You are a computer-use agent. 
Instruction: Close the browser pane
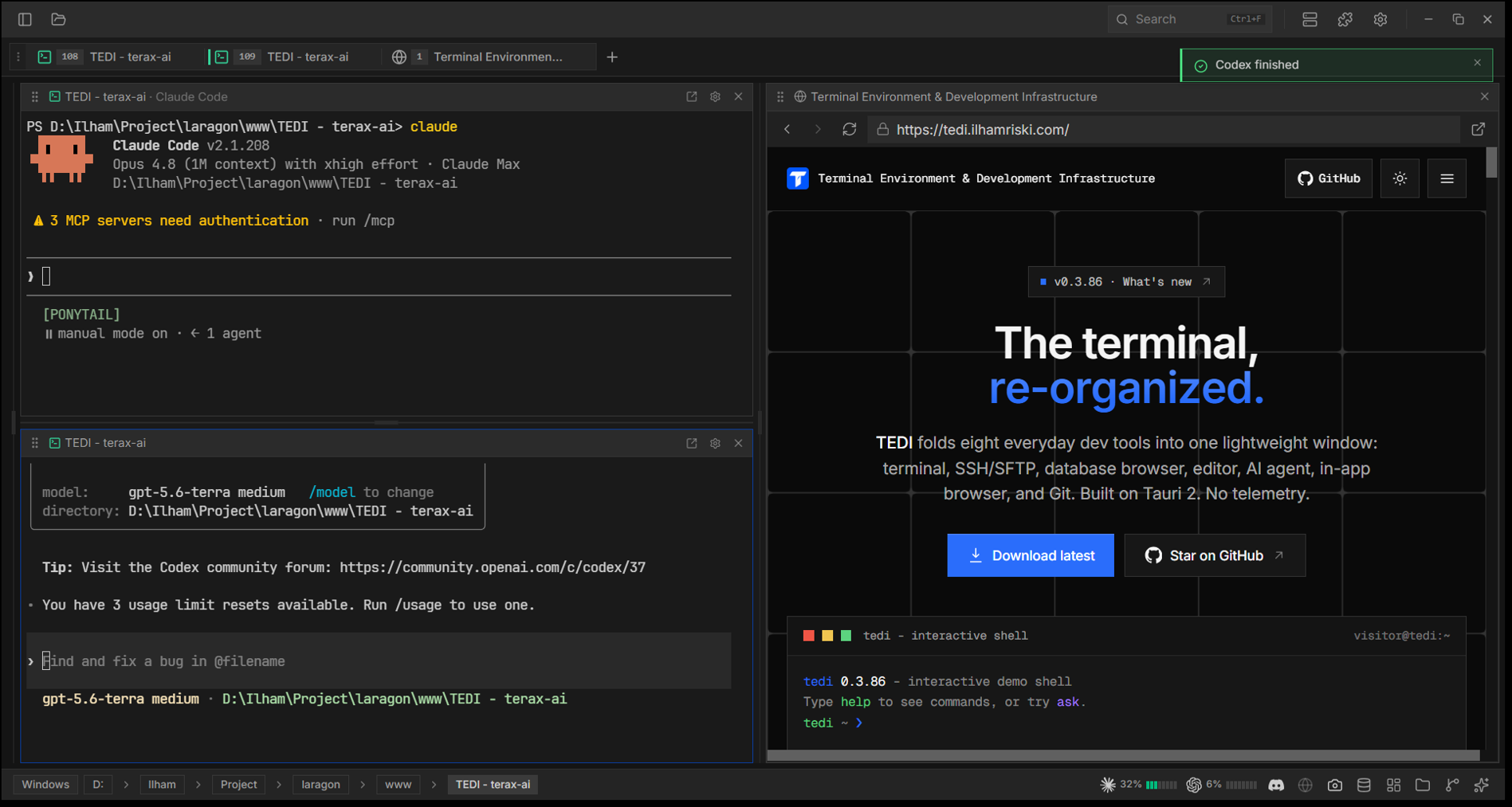1484,96
